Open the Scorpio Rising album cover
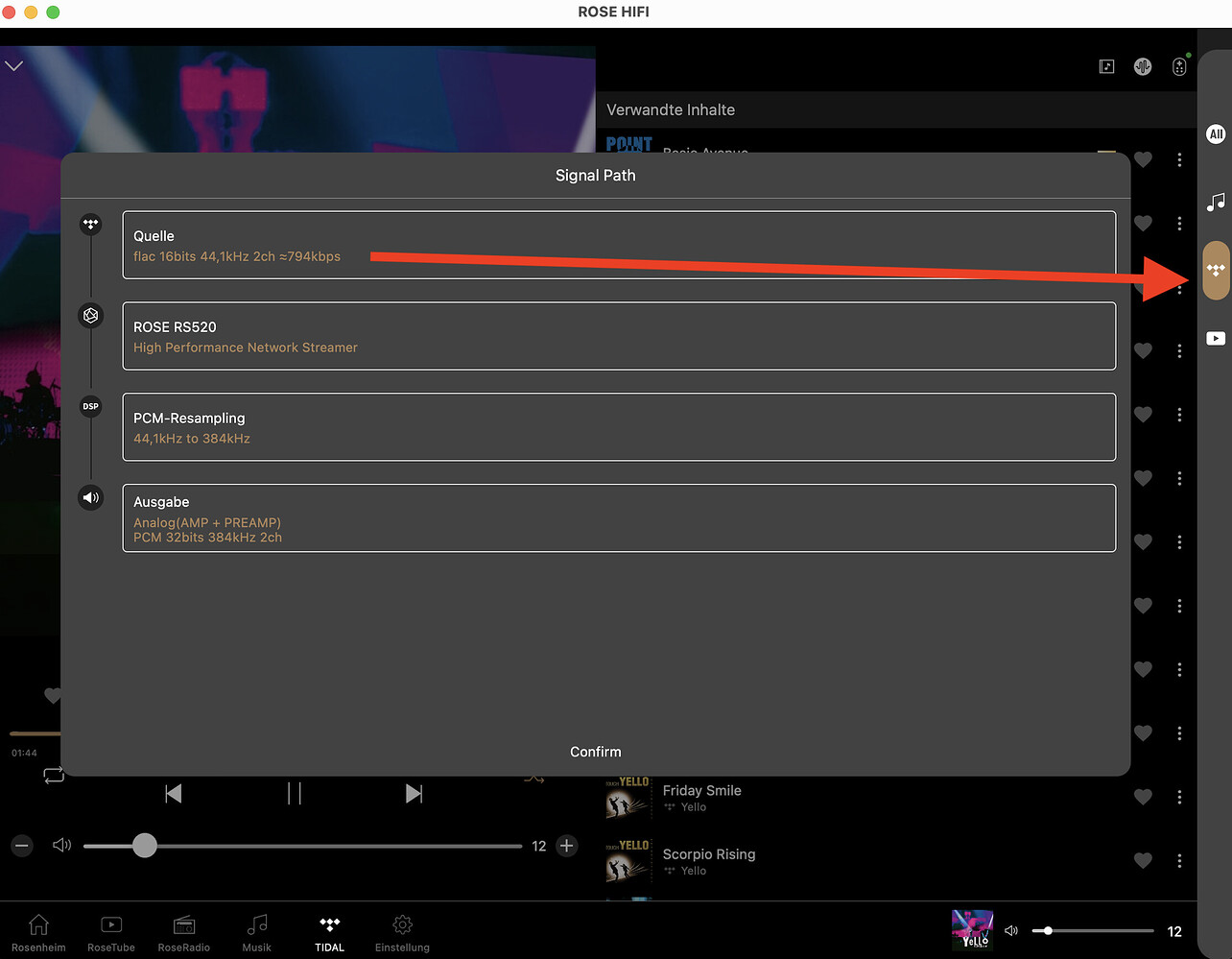The image size is (1232, 959). (628, 861)
